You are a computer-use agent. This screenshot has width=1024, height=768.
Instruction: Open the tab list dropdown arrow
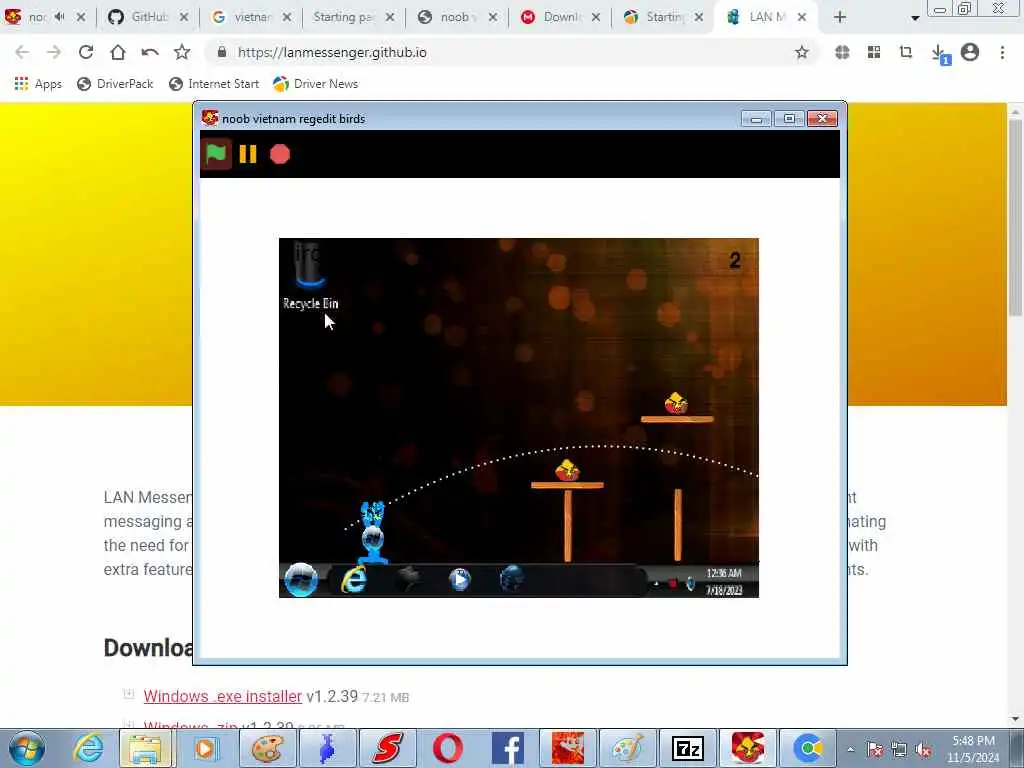(915, 18)
